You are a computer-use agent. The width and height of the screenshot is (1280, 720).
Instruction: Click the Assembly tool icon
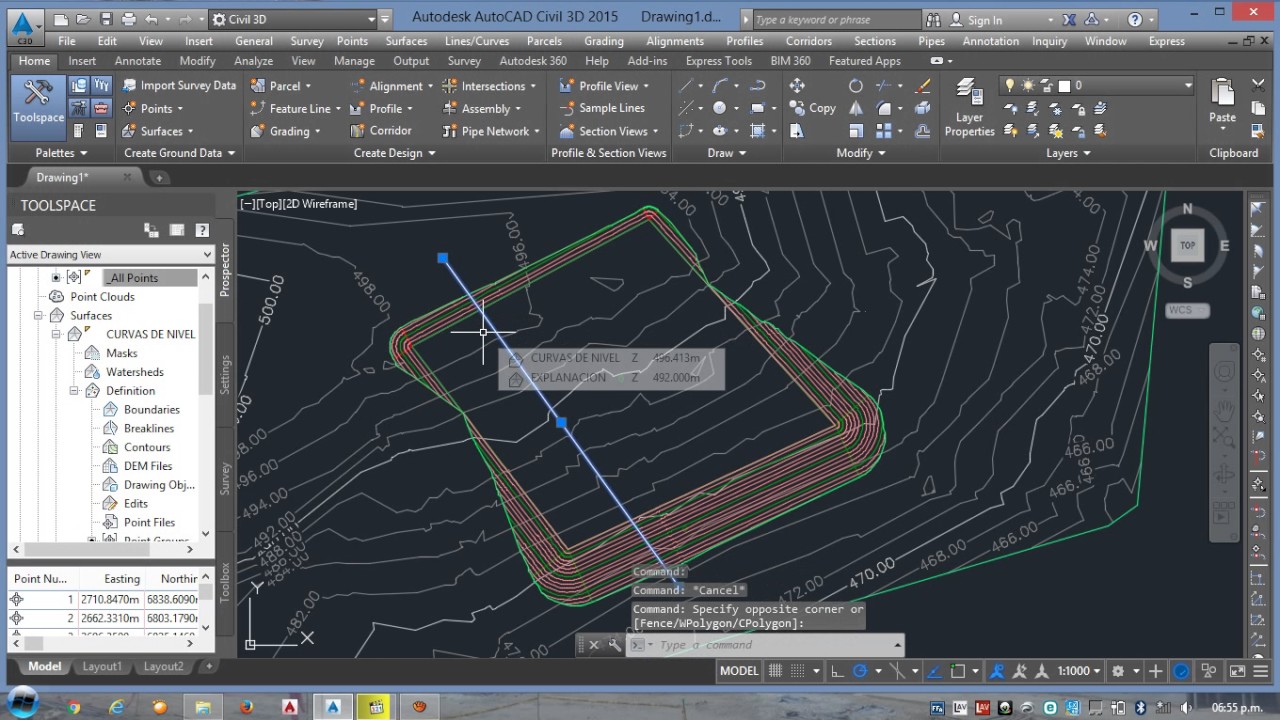[450, 109]
